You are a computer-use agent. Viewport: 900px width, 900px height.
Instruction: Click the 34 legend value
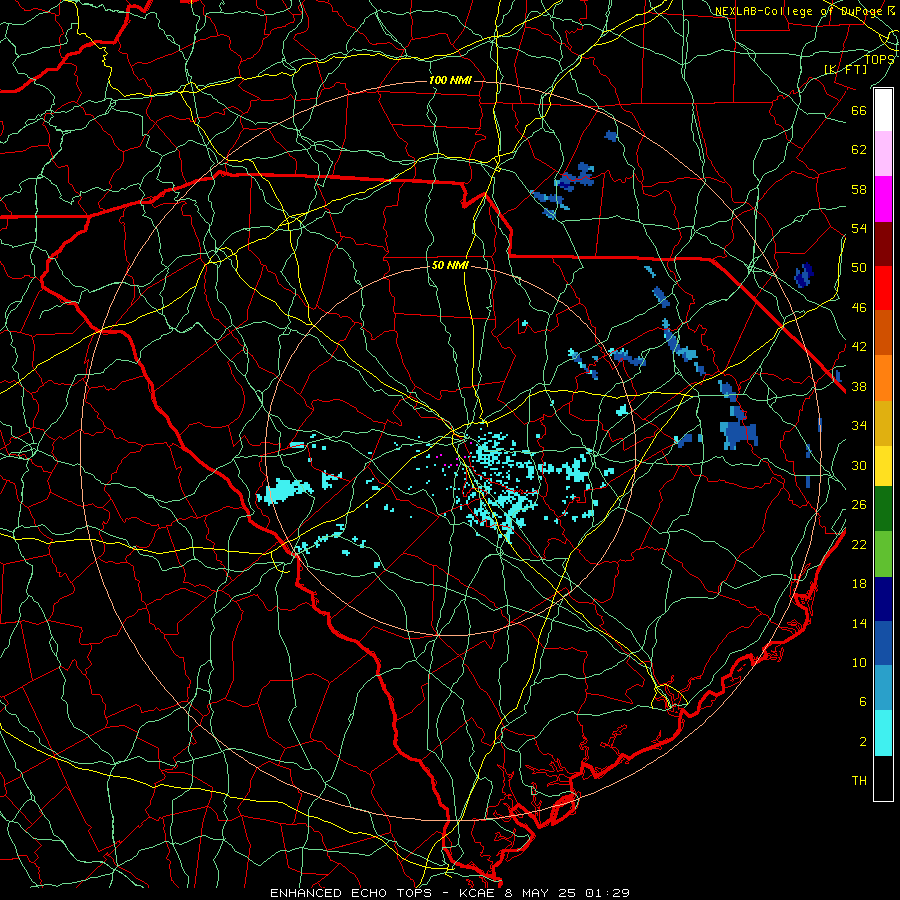(859, 426)
